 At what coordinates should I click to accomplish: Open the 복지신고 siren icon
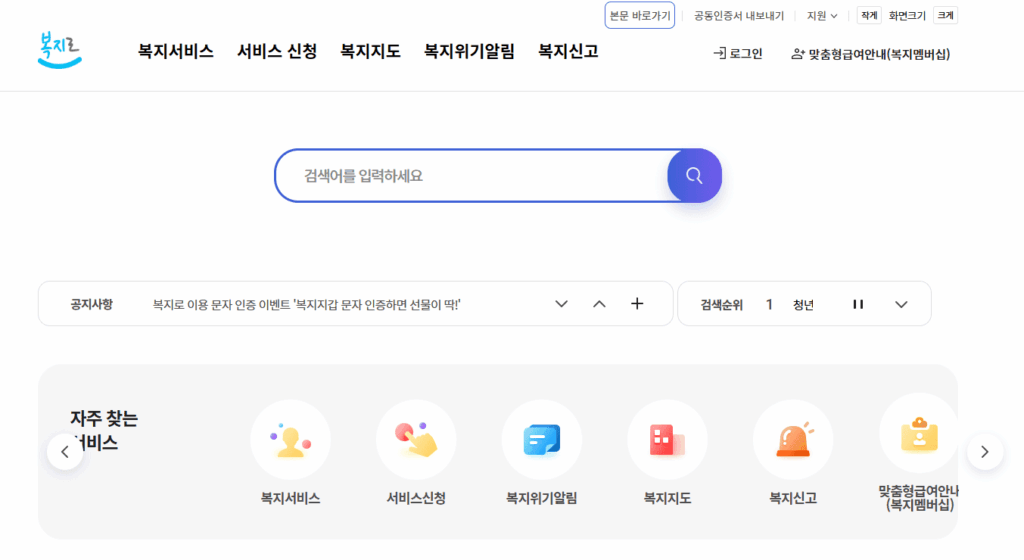coord(793,440)
